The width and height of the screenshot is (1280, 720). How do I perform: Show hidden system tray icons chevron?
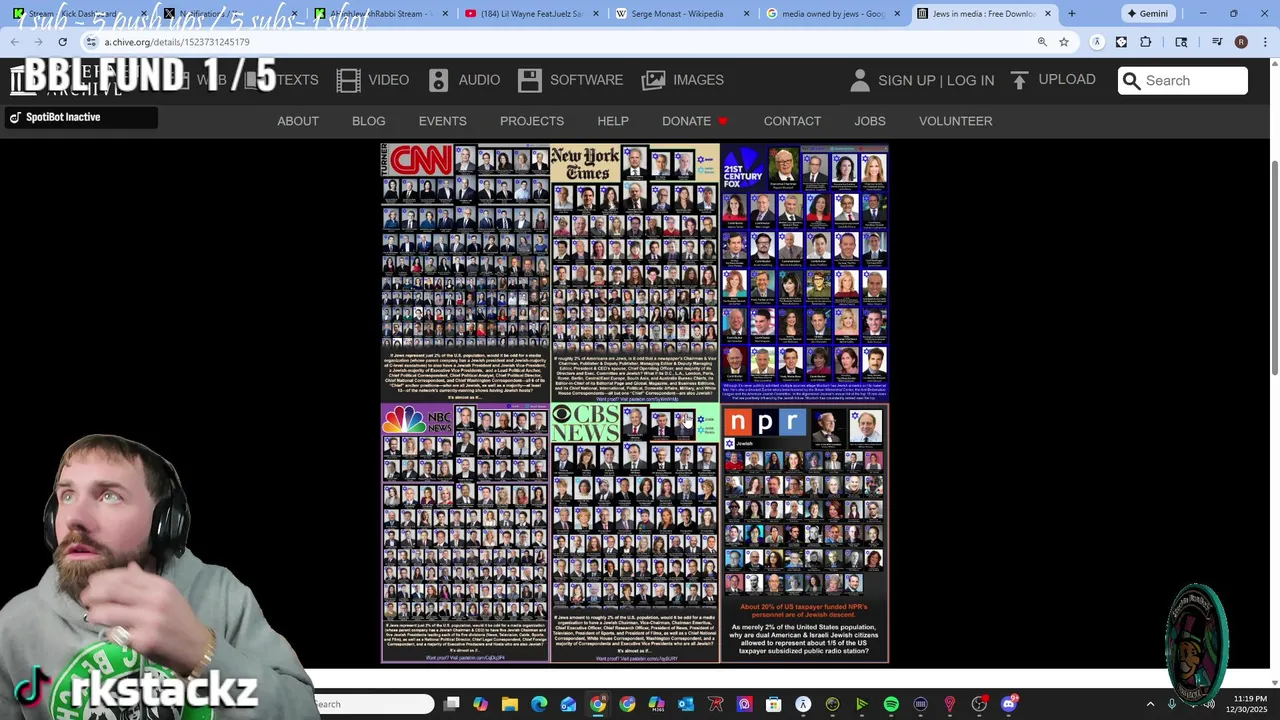(1150, 704)
